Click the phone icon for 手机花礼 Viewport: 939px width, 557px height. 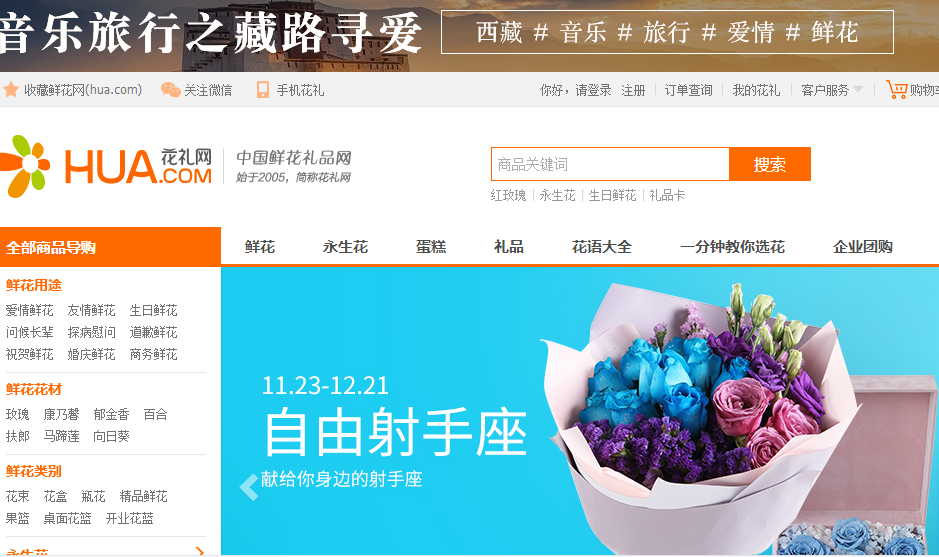click(x=263, y=90)
